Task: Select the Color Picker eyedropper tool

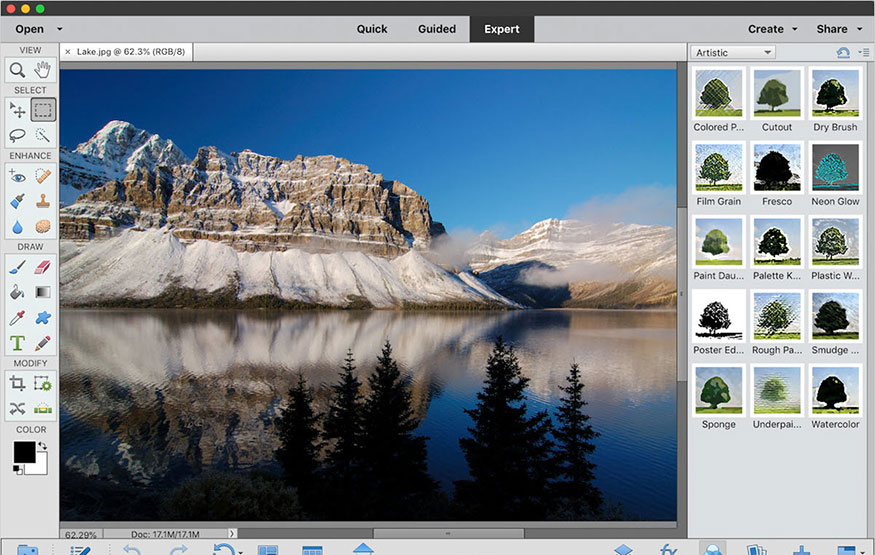Action: 17,317
